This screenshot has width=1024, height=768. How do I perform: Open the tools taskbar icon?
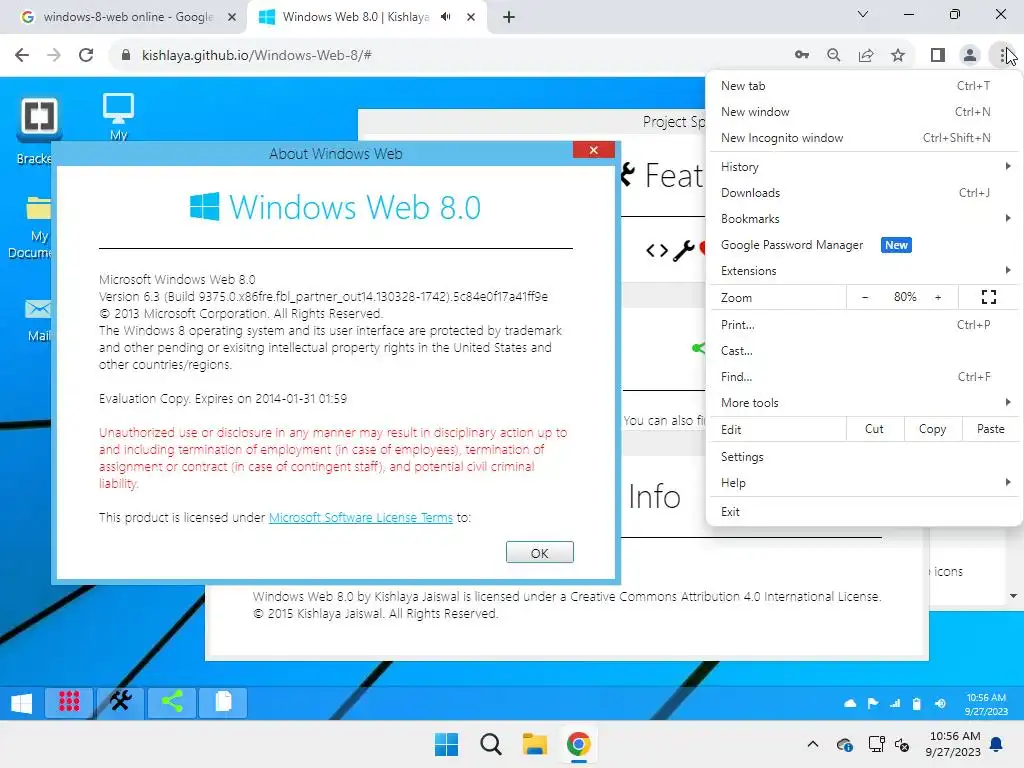point(120,703)
